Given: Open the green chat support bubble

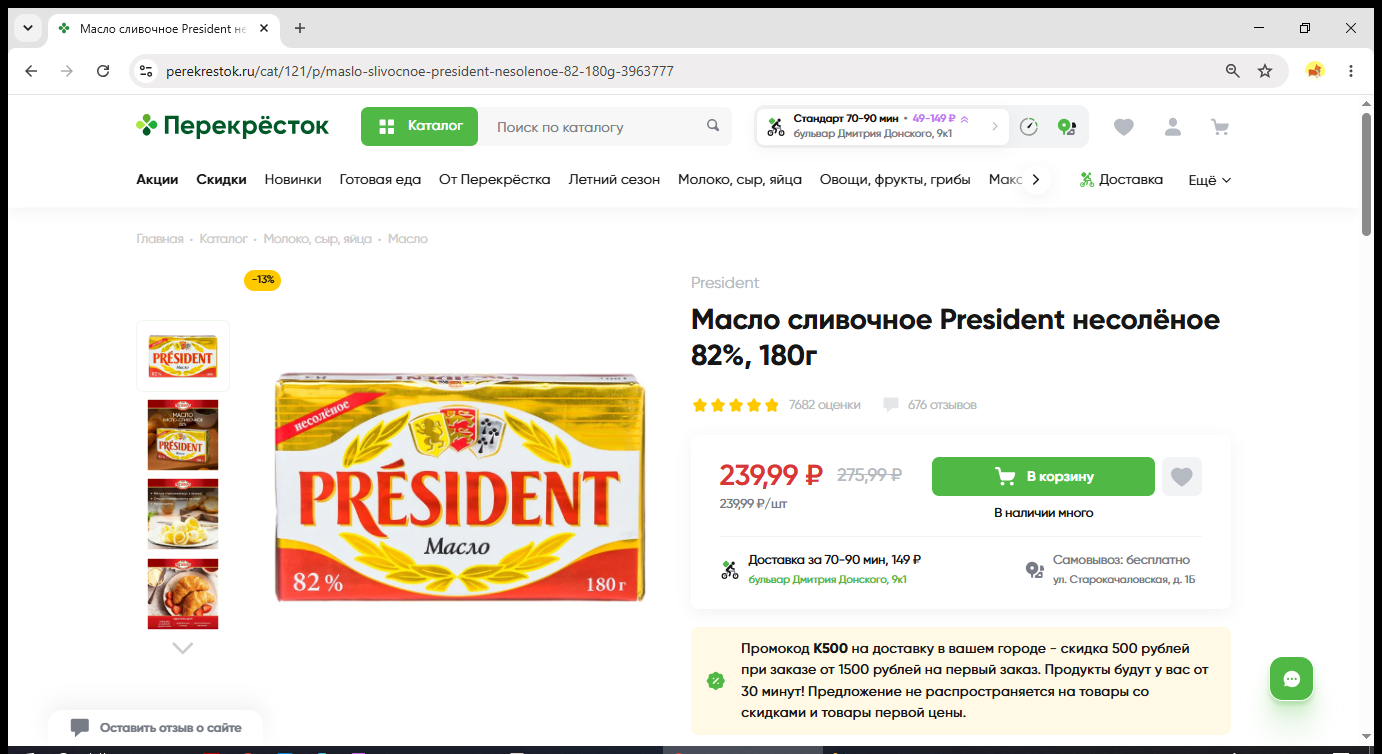Looking at the screenshot, I should (x=1291, y=679).
